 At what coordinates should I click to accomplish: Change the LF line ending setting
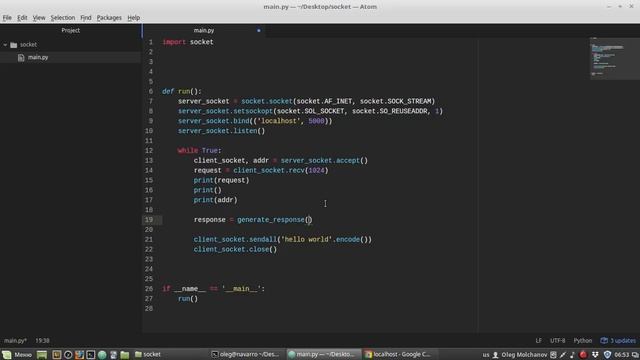pyautogui.click(x=538, y=340)
